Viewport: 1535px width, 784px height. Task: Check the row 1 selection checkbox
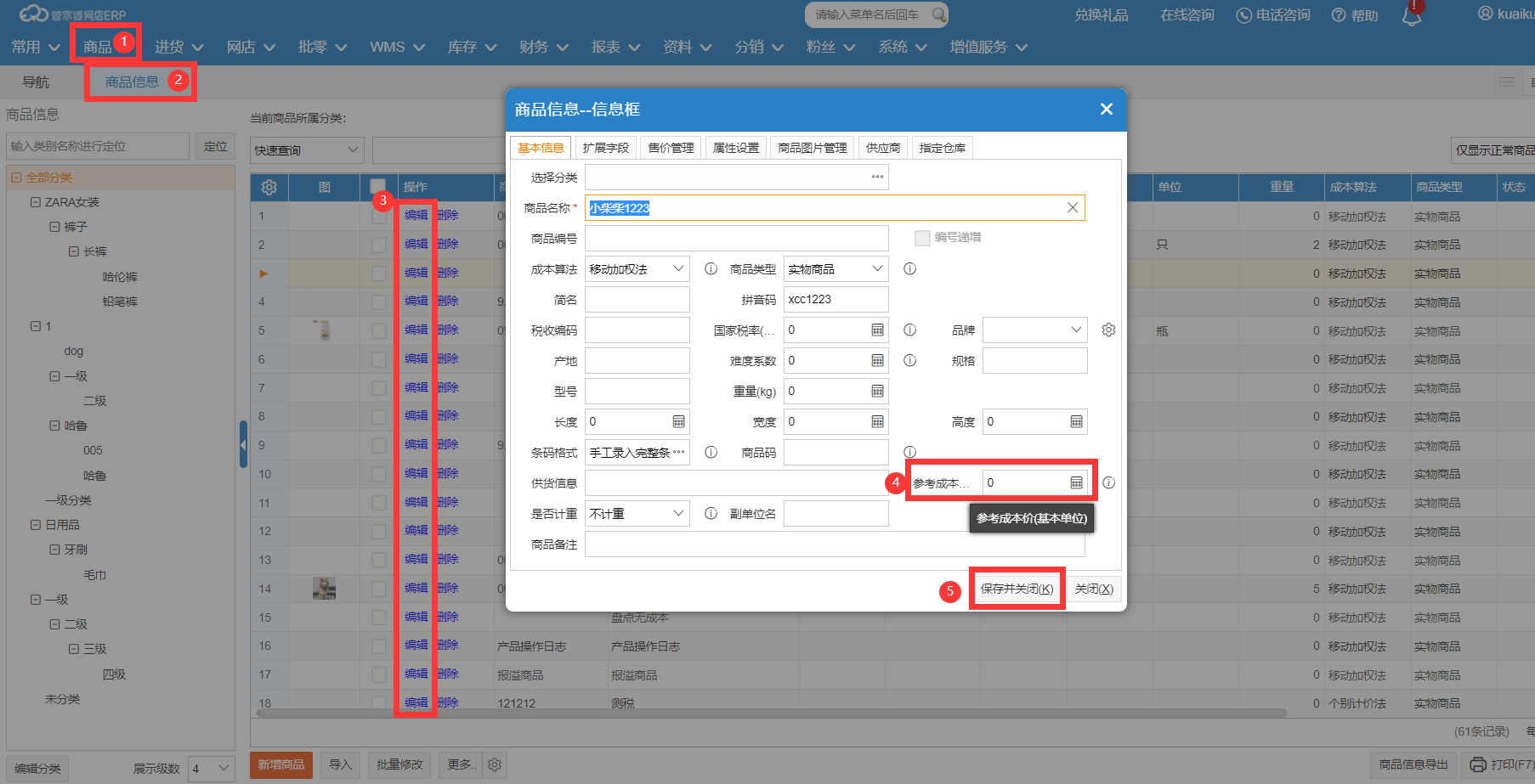coord(378,217)
